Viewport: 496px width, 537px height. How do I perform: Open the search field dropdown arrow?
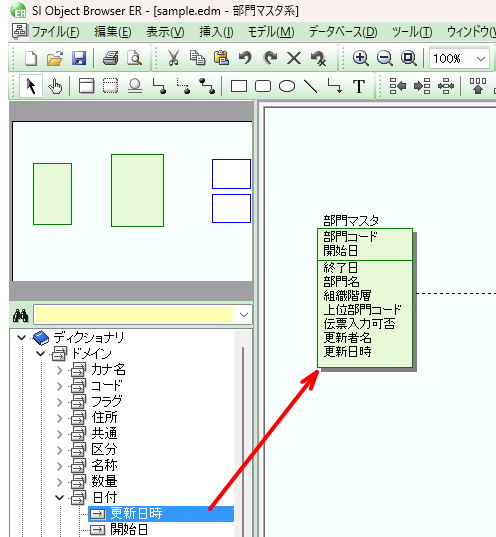pos(244,315)
